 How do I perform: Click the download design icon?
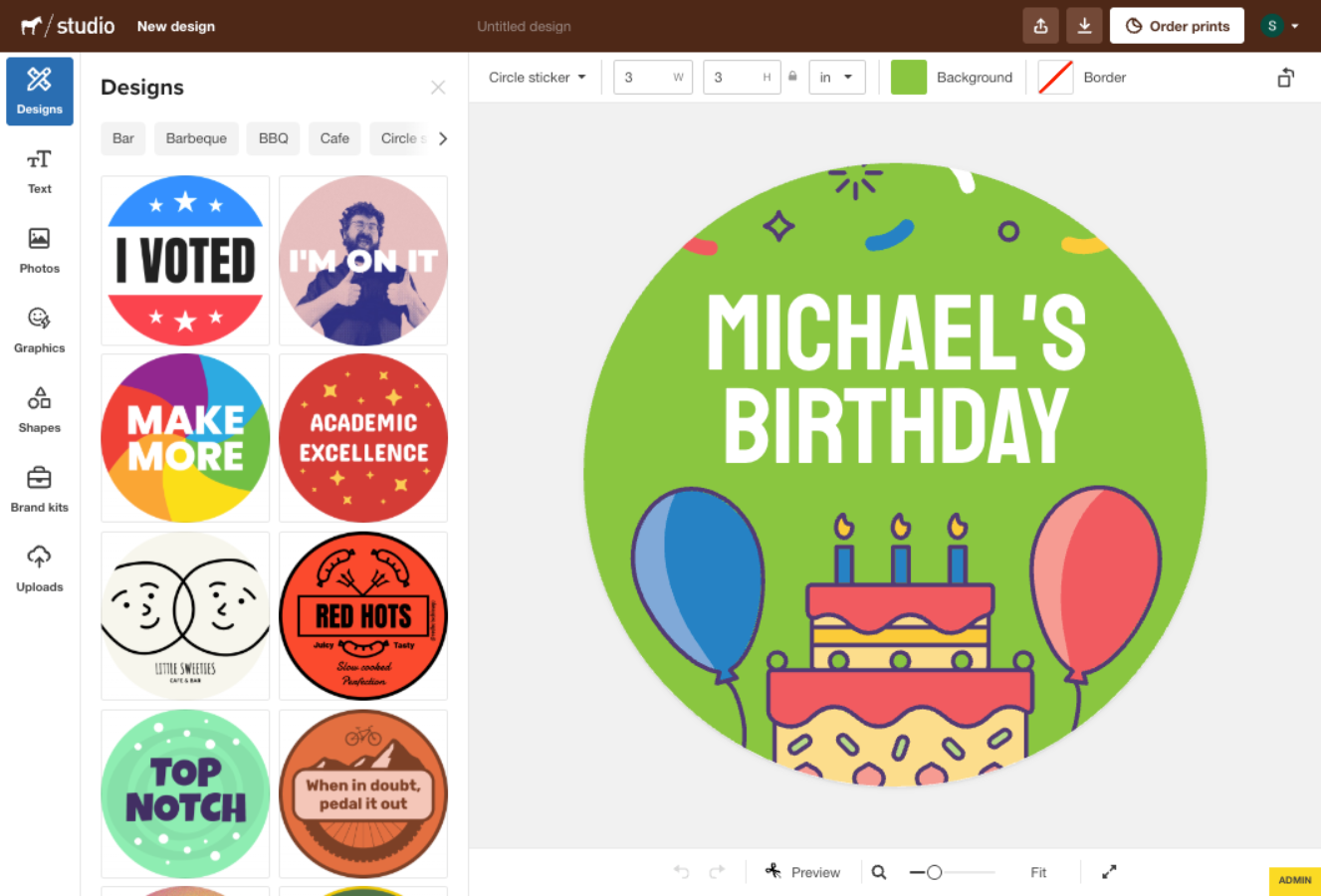1084,25
